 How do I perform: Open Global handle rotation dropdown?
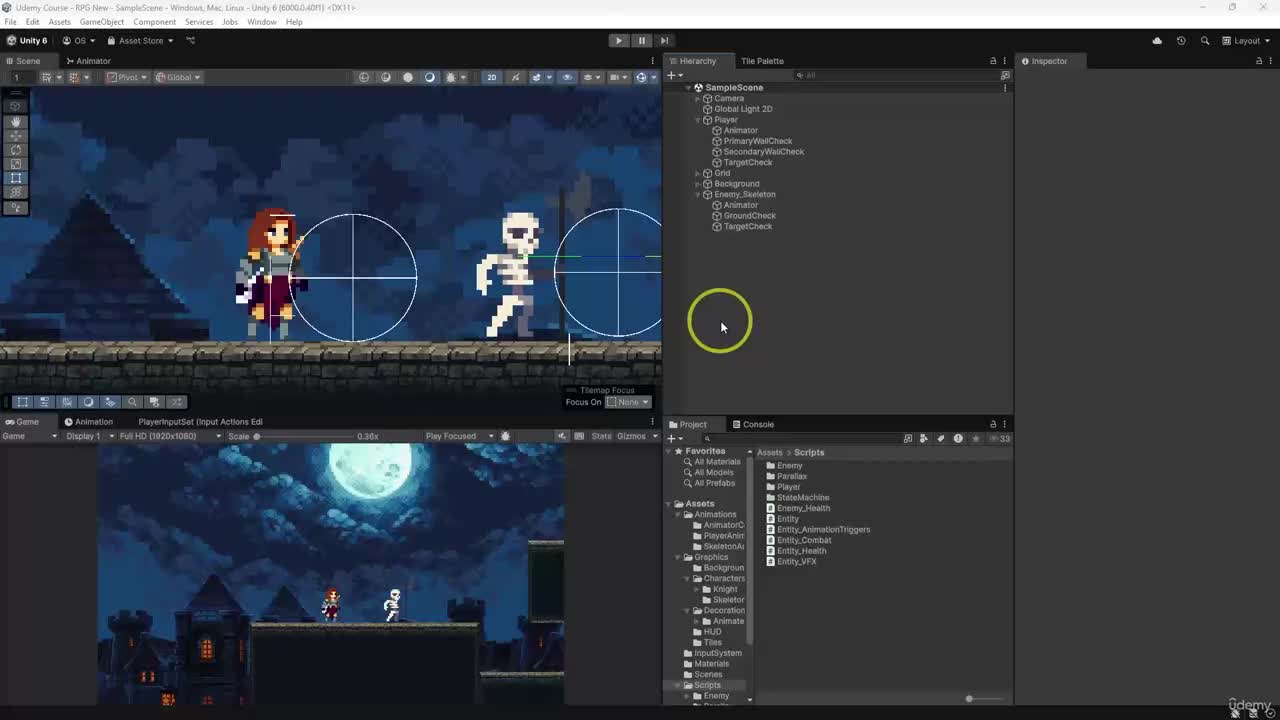click(x=178, y=77)
